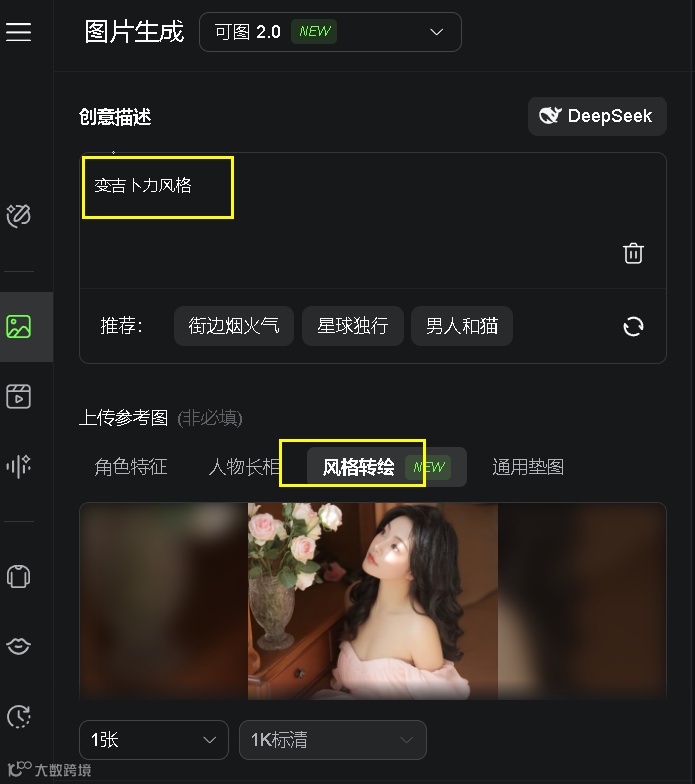Open the virtual try-on clothing icon
This screenshot has width=695, height=784.
click(18, 576)
